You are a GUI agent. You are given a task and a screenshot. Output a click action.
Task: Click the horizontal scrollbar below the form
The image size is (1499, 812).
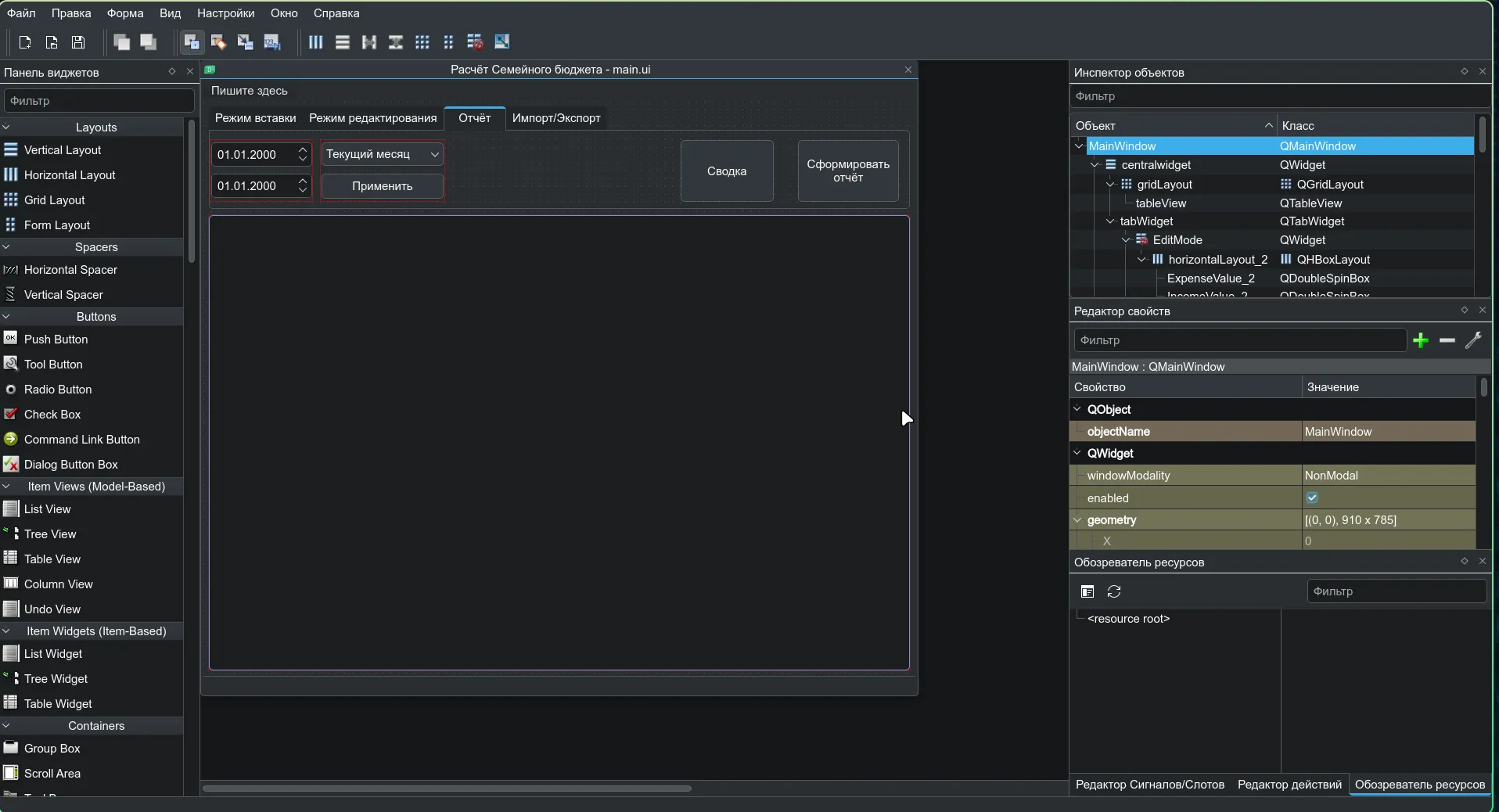(x=447, y=789)
